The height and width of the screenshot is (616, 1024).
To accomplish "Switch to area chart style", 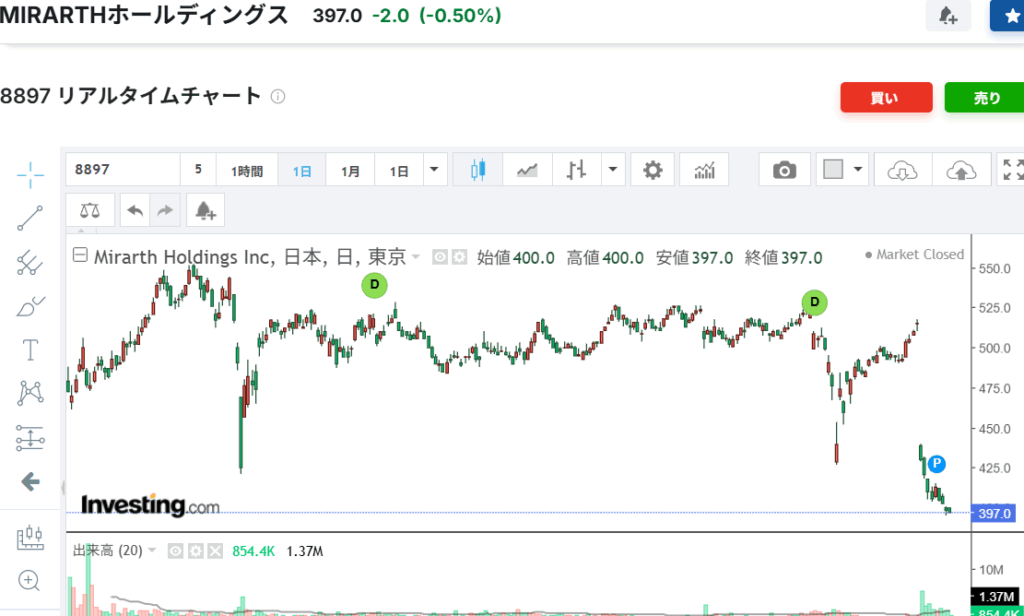I will pyautogui.click(x=527, y=170).
